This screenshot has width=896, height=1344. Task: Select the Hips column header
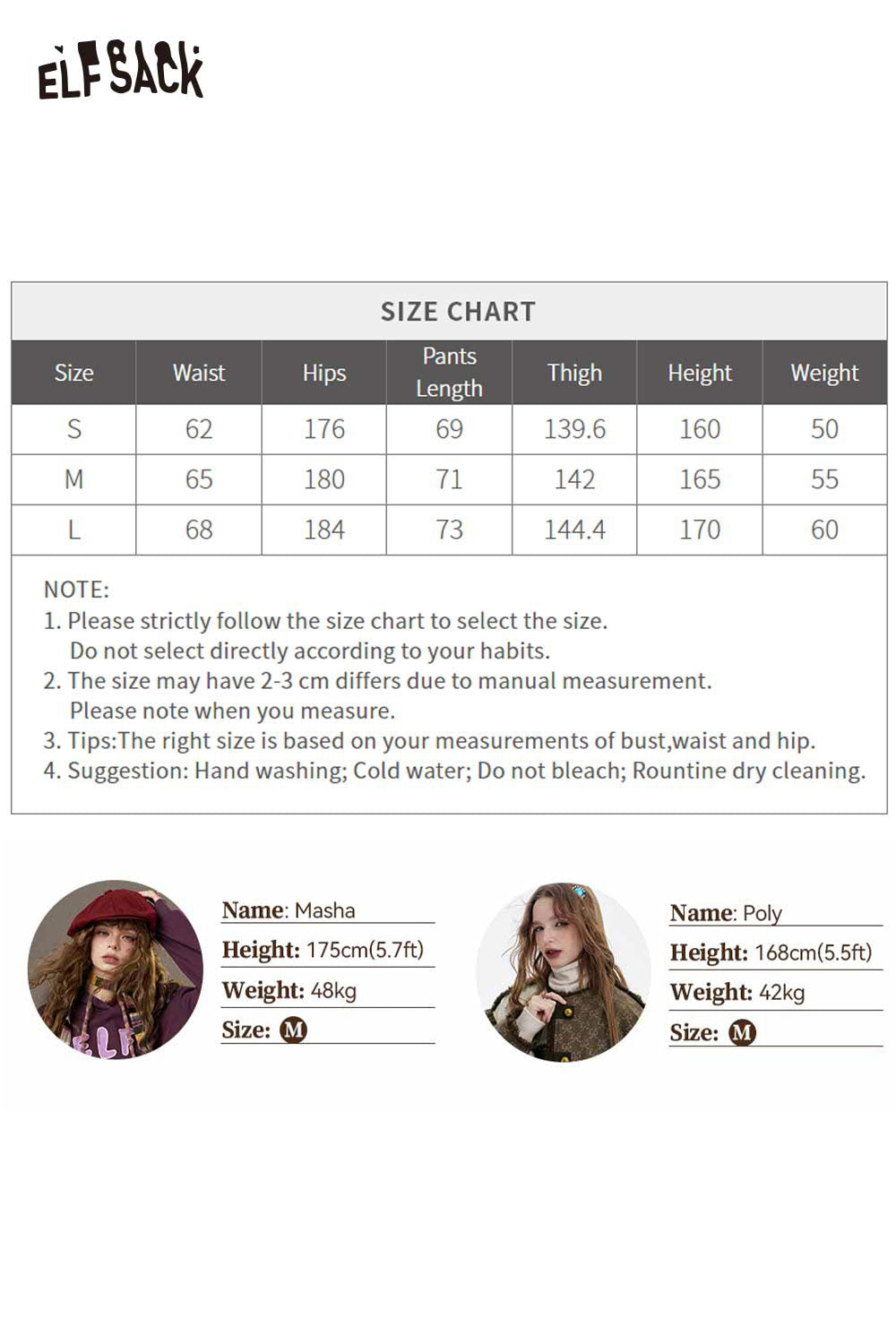tap(324, 373)
